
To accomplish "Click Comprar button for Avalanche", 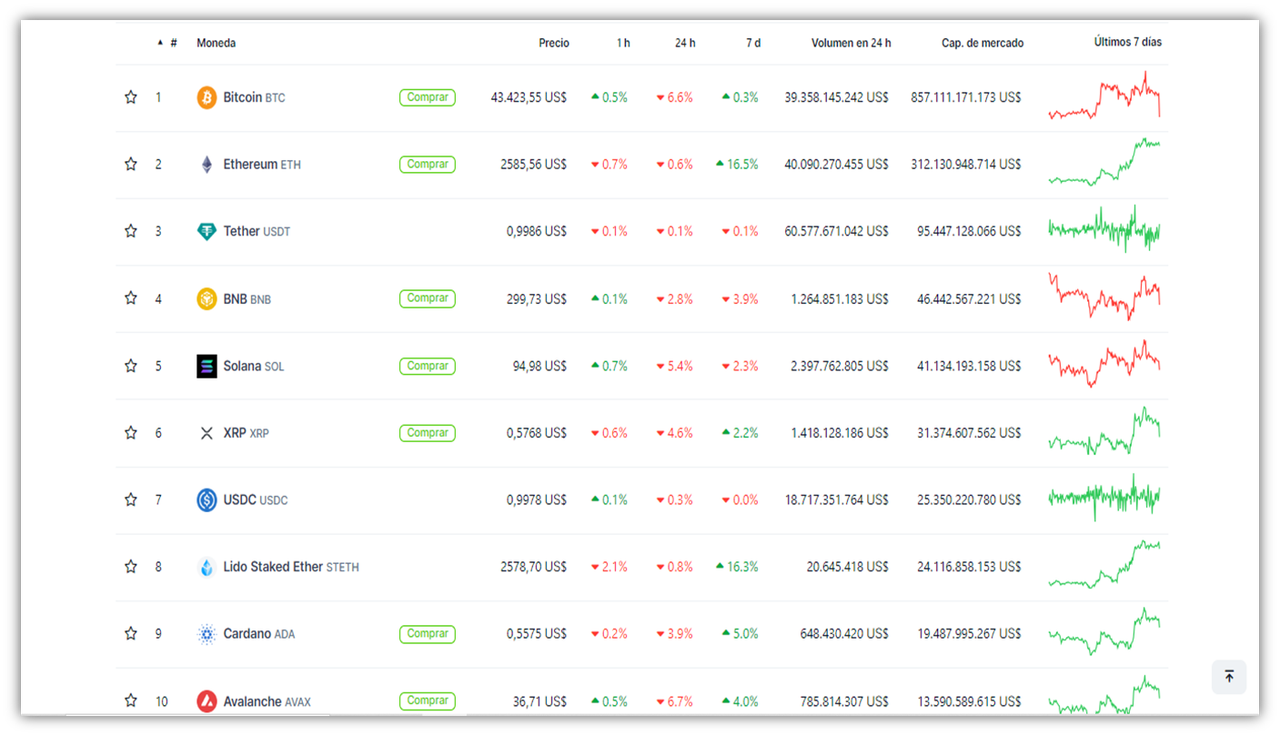I will point(427,701).
